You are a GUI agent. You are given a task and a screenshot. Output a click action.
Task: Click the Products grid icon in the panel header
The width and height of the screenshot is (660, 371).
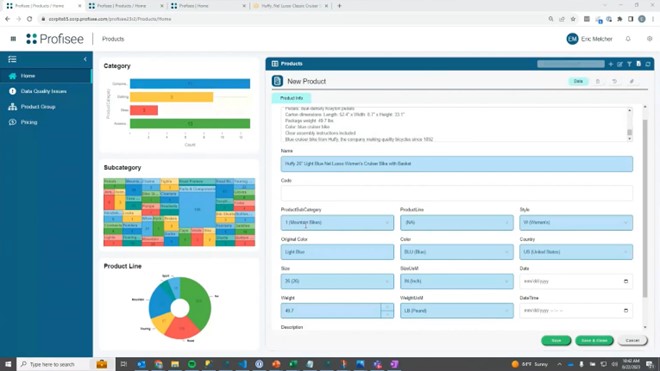coord(275,64)
